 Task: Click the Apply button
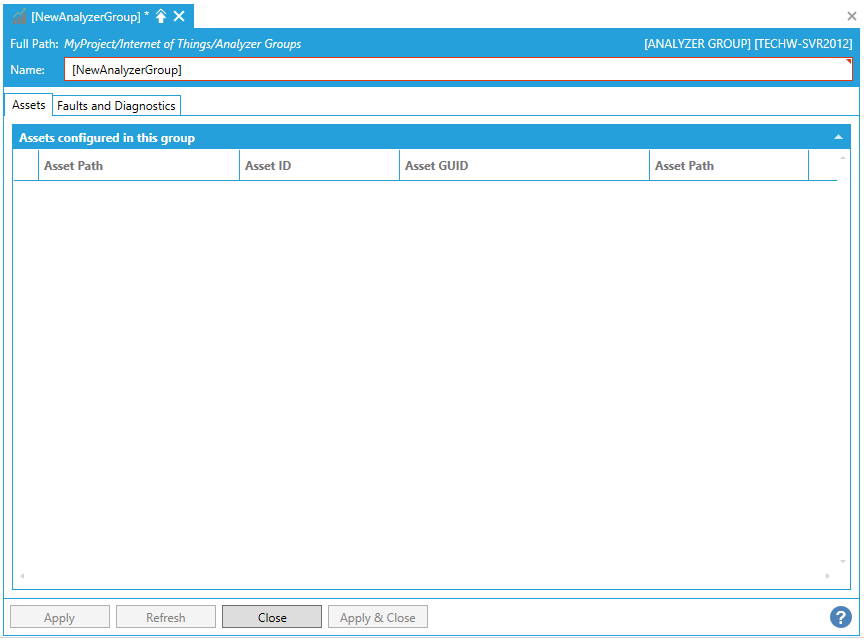[x=59, y=617]
